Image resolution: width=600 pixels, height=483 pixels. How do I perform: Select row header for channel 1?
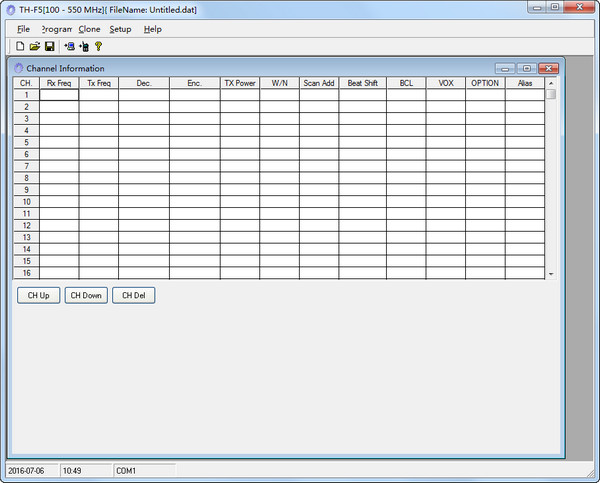pos(26,95)
